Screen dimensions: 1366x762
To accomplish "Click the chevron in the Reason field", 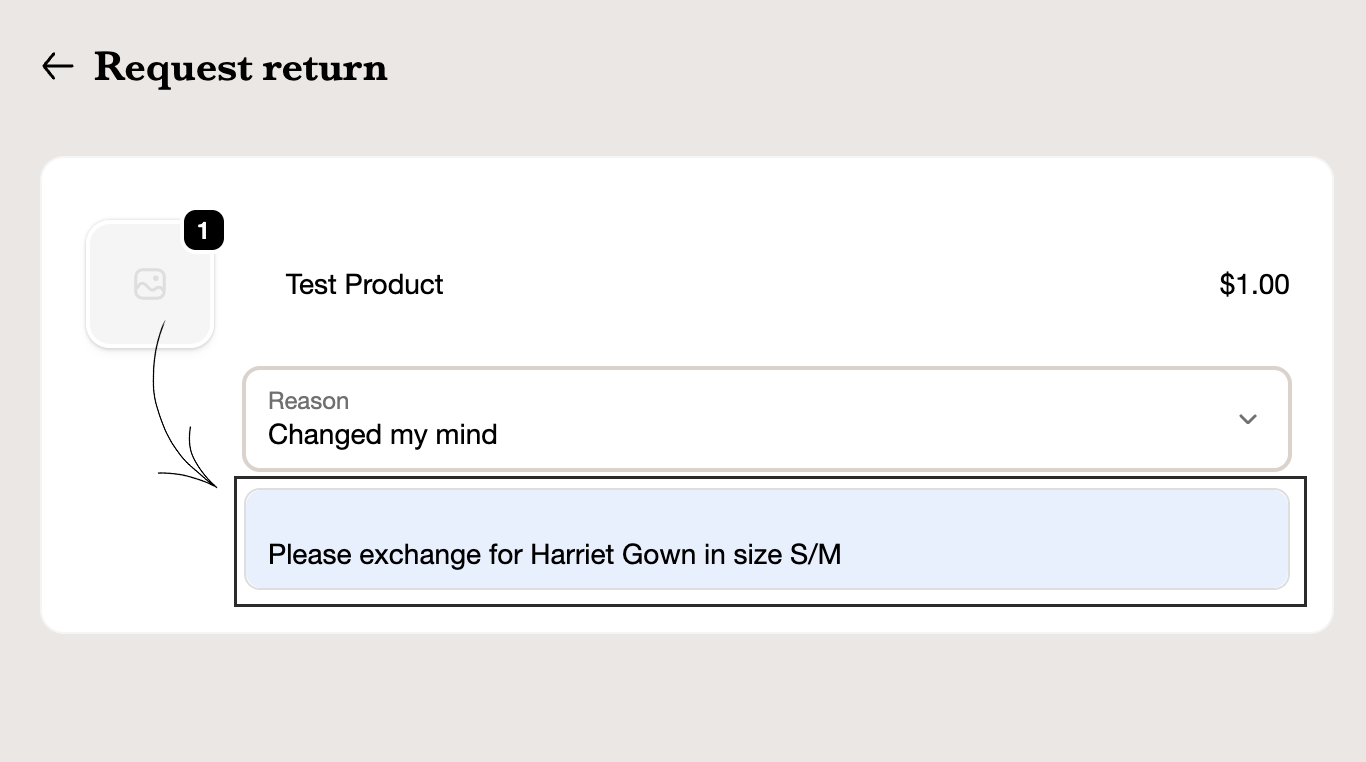I will (x=1247, y=419).
